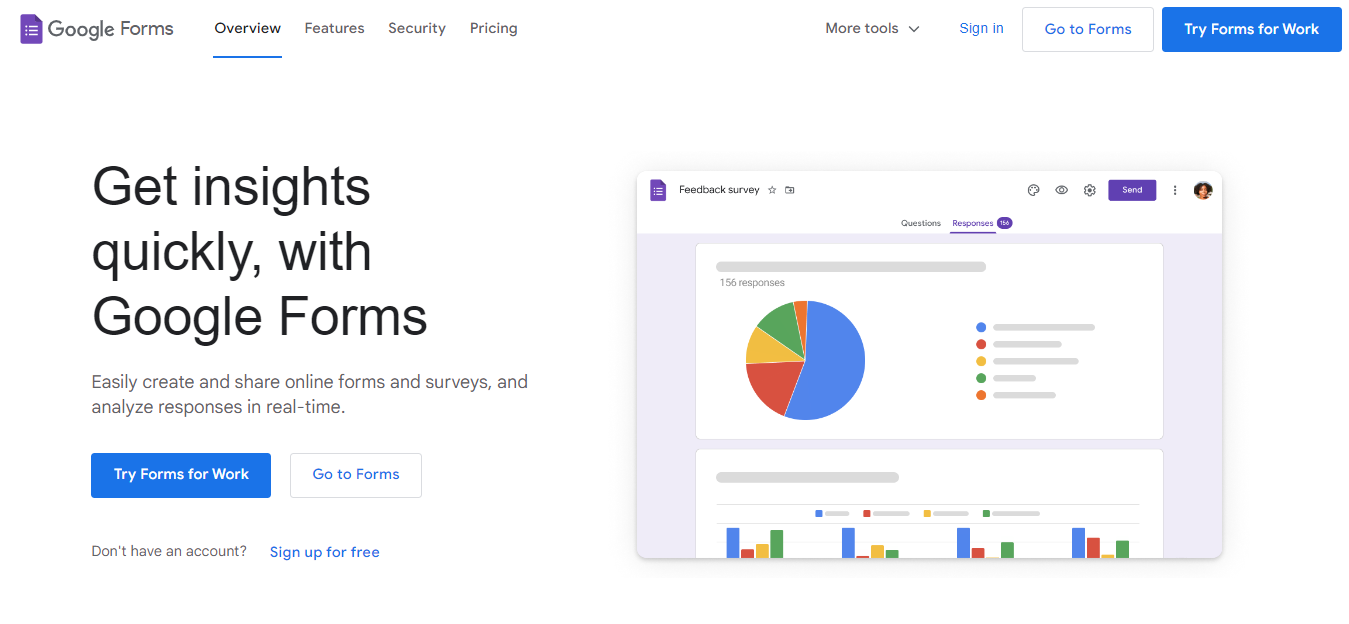Switch to the Responses tab
Image resolution: width=1349 pixels, height=624 pixels.
click(x=973, y=223)
